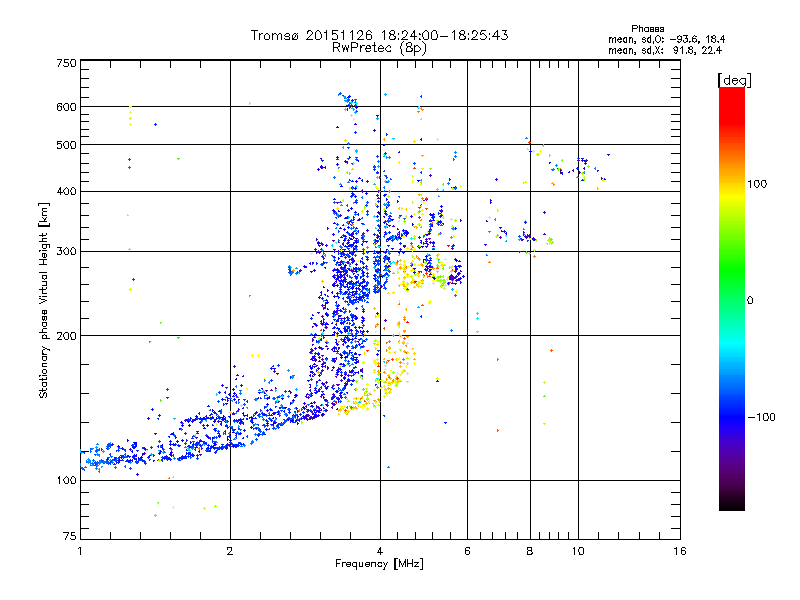Click the "200" y-axis tick label

[x=66, y=336]
